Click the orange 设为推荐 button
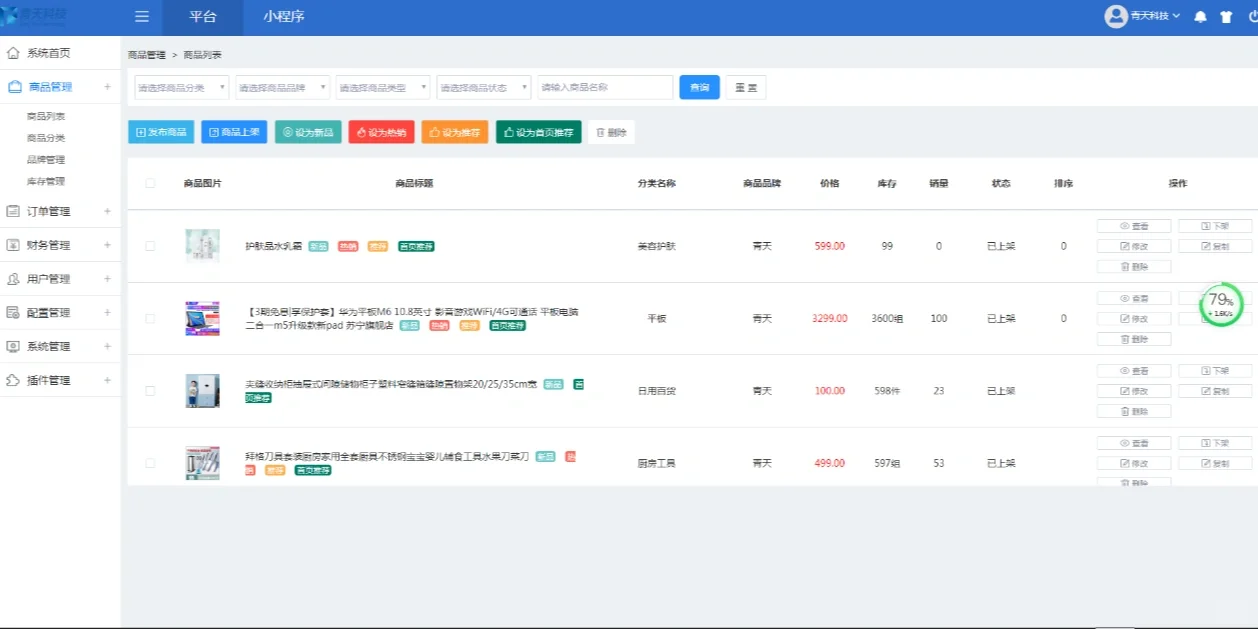Viewport: 1258px width, 629px height. click(x=455, y=132)
